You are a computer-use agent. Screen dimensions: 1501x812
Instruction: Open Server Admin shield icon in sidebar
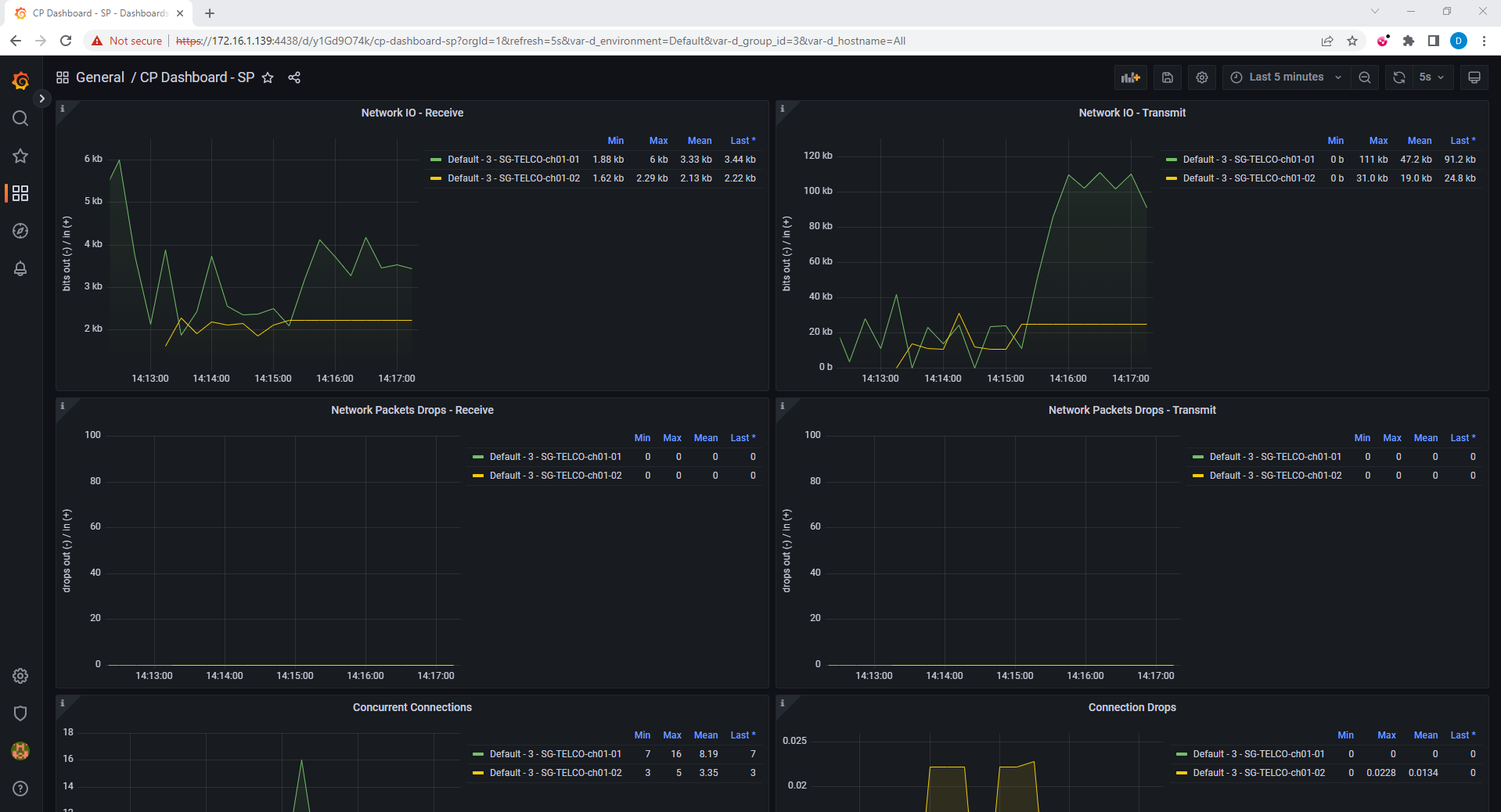click(20, 713)
